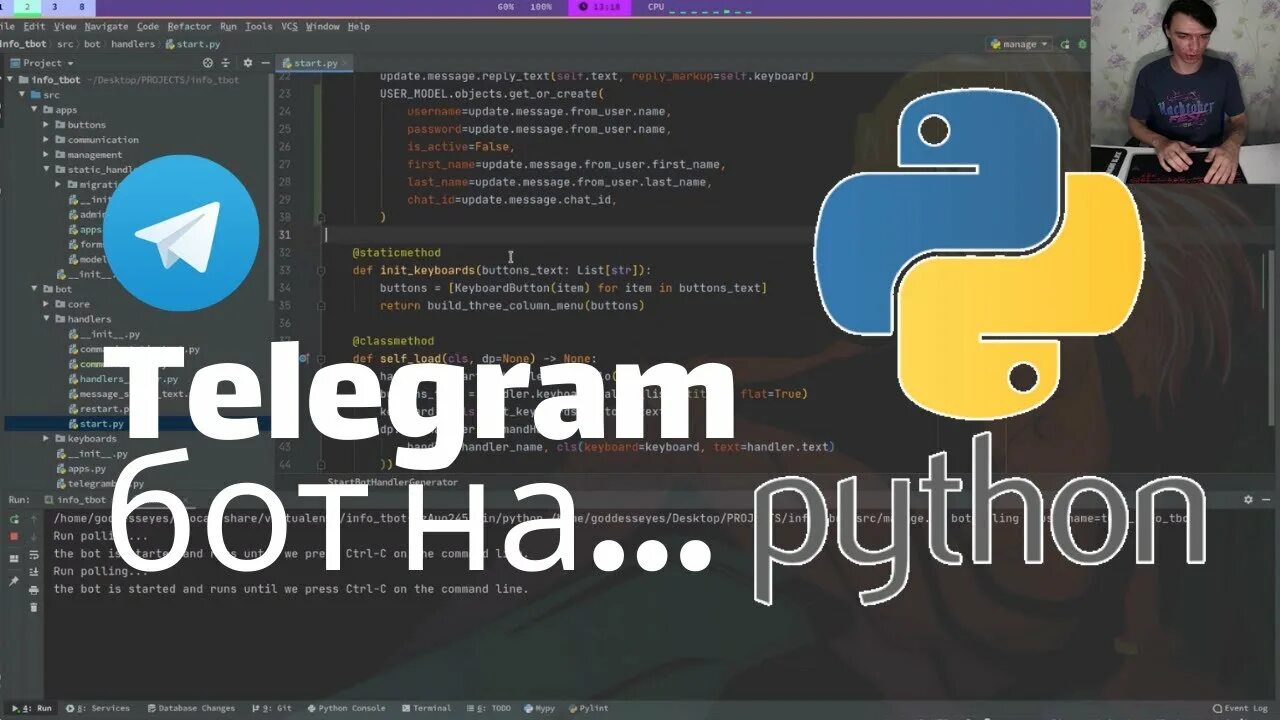The height and width of the screenshot is (720, 1280).
Task: Fold the init_keyboards method at line 33
Action: pyautogui.click(x=321, y=270)
